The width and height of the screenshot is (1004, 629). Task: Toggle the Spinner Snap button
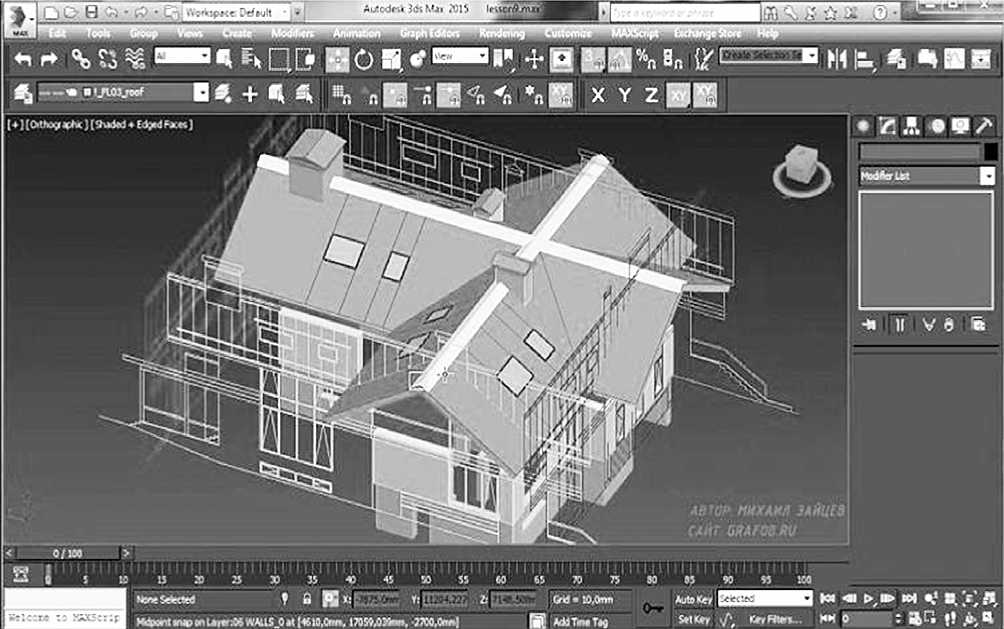tap(672, 60)
